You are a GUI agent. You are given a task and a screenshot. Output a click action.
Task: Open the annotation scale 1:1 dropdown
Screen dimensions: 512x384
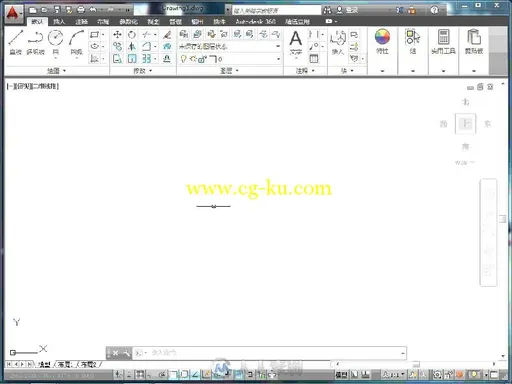click(394, 375)
